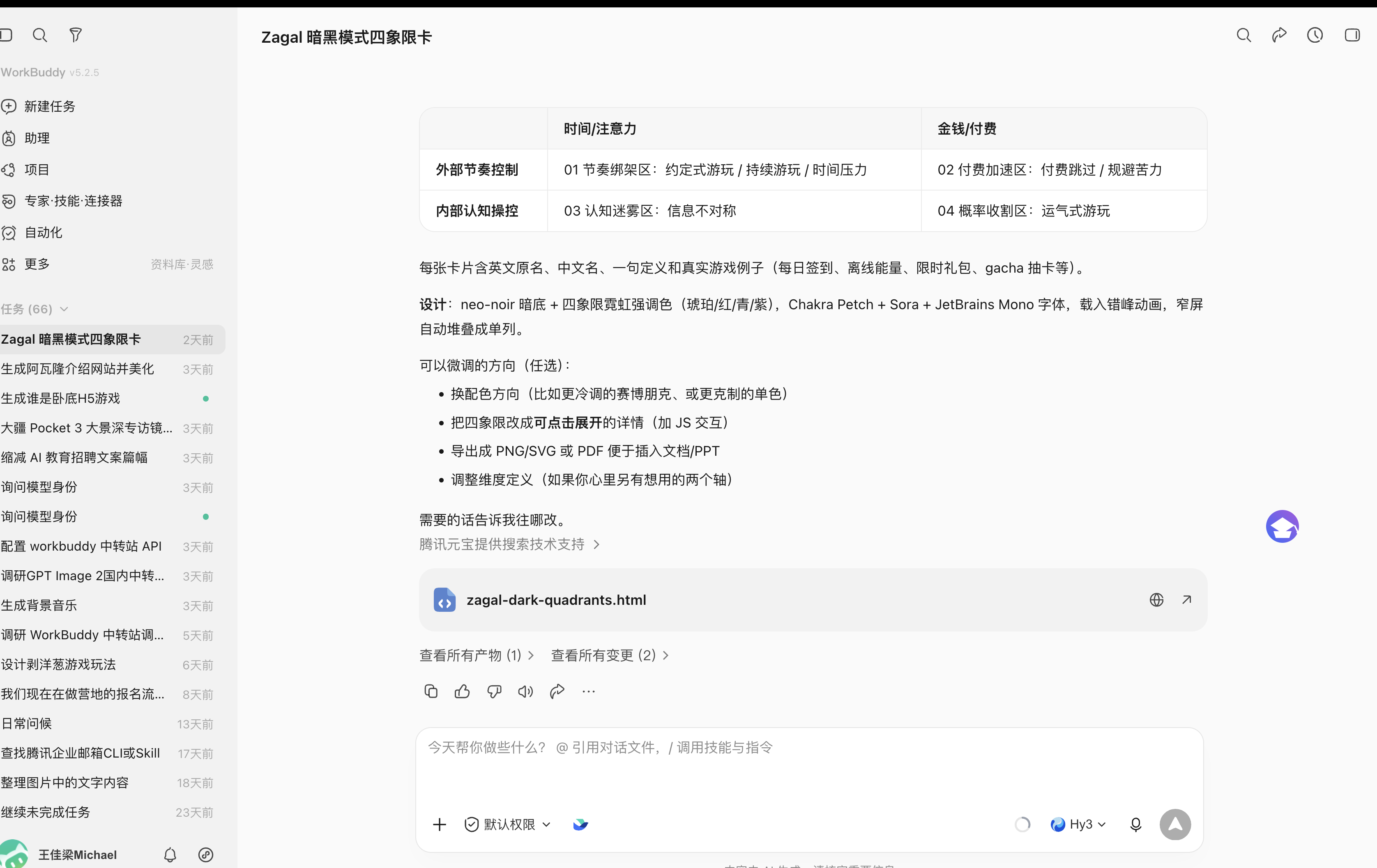1377x868 pixels.
Task: Open history clock icon in header
Action: click(x=1315, y=35)
